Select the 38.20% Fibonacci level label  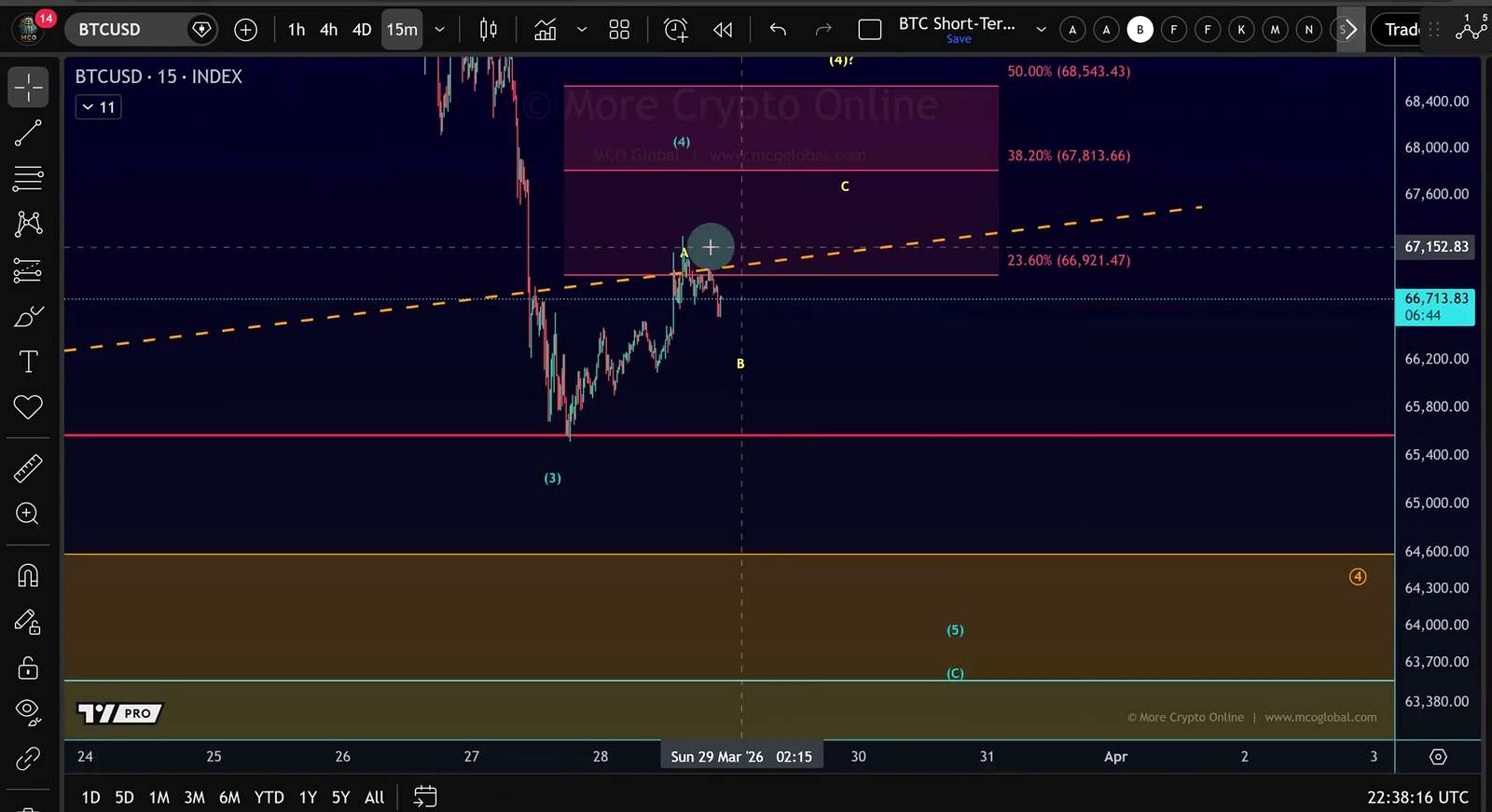click(1069, 156)
